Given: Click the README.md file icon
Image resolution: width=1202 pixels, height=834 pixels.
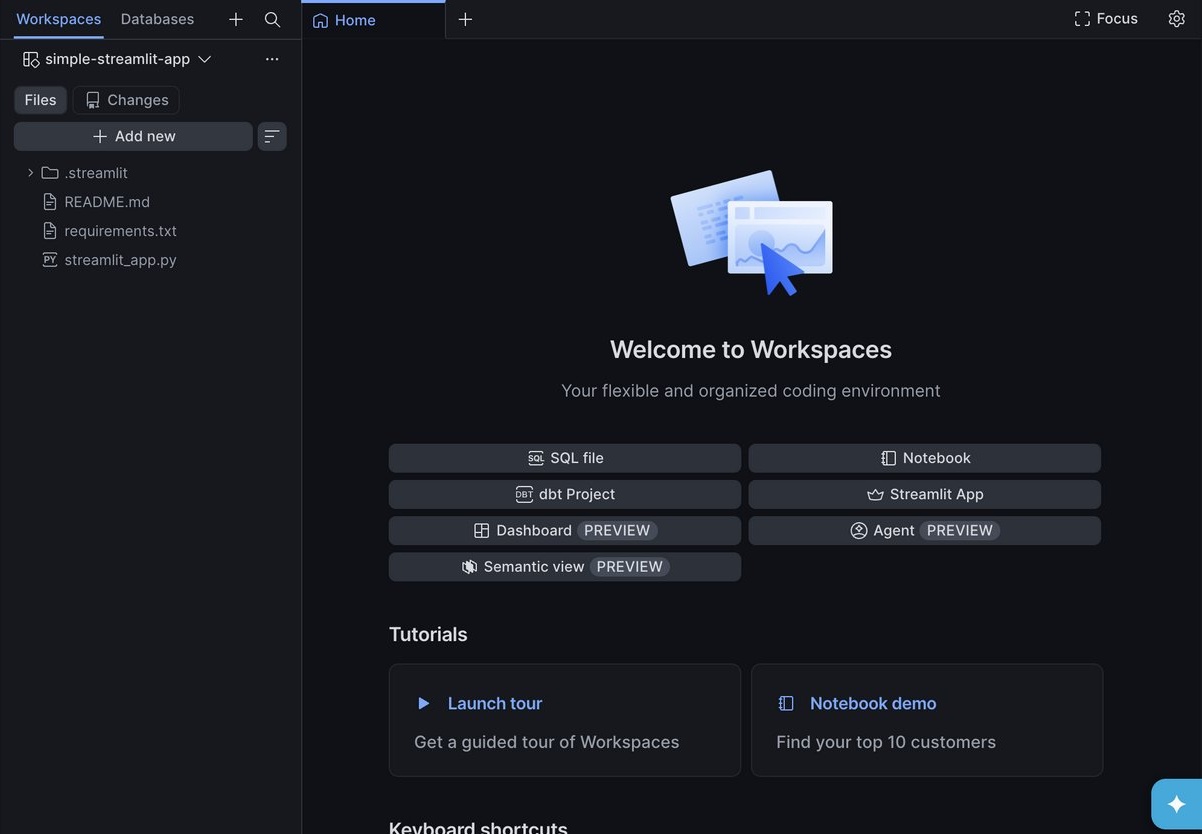Looking at the screenshot, I should [50, 202].
